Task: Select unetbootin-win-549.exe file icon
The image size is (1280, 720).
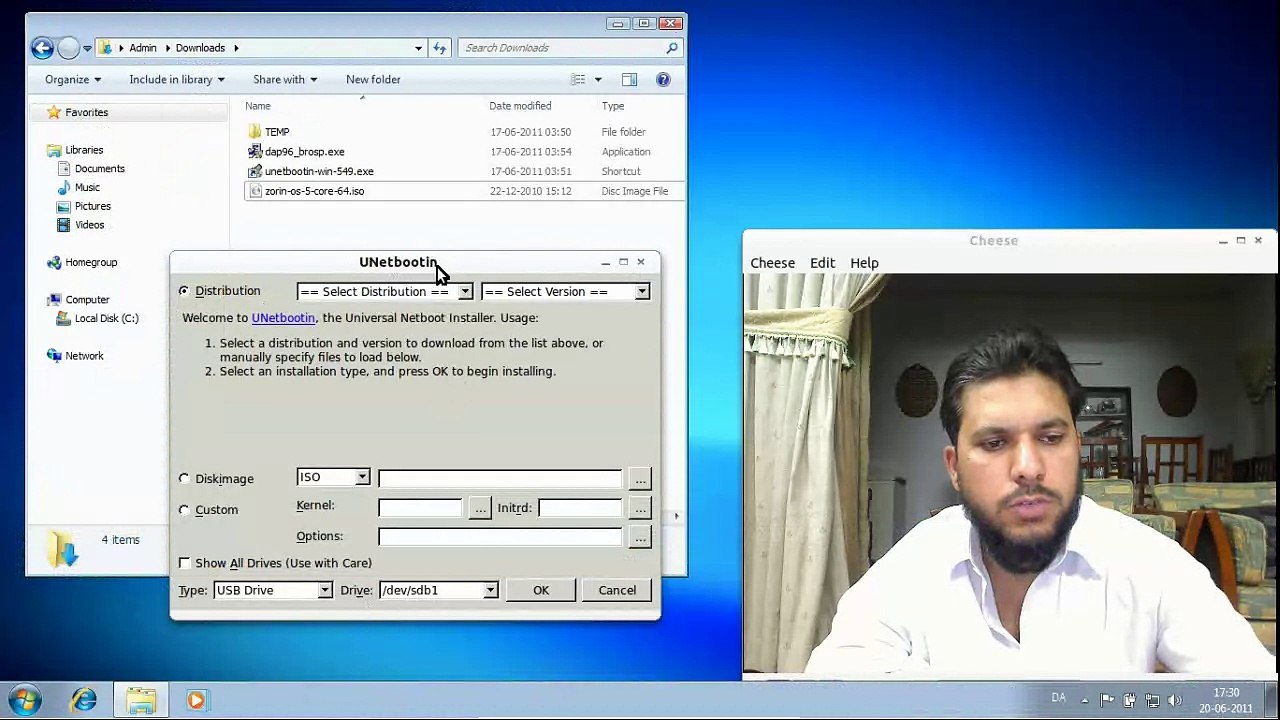Action: (255, 171)
